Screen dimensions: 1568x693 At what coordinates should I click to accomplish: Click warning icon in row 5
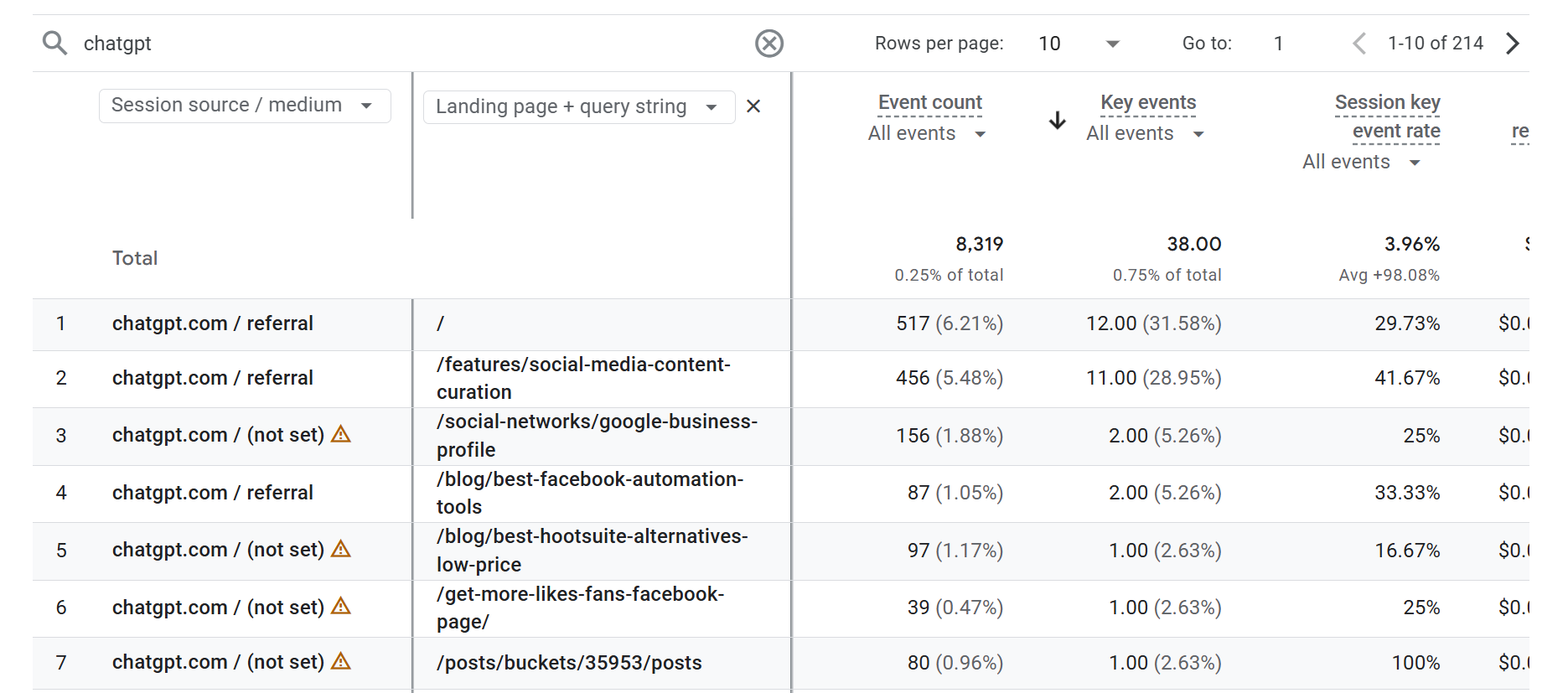coord(341,549)
